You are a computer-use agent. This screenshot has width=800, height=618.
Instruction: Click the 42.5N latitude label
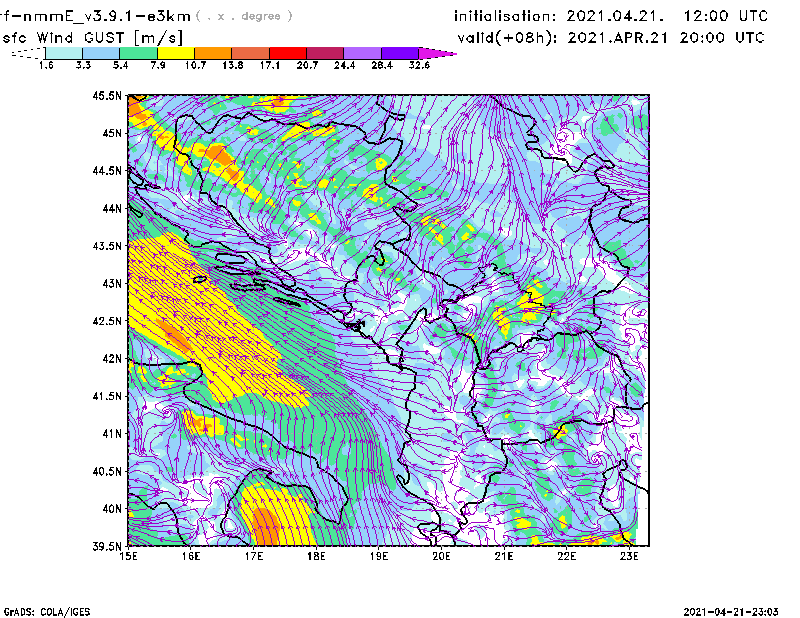tap(107, 321)
